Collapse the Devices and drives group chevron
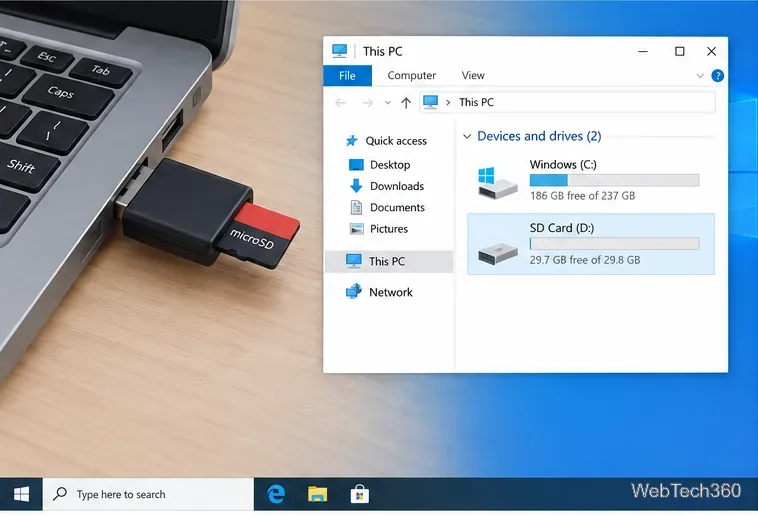 tap(467, 136)
